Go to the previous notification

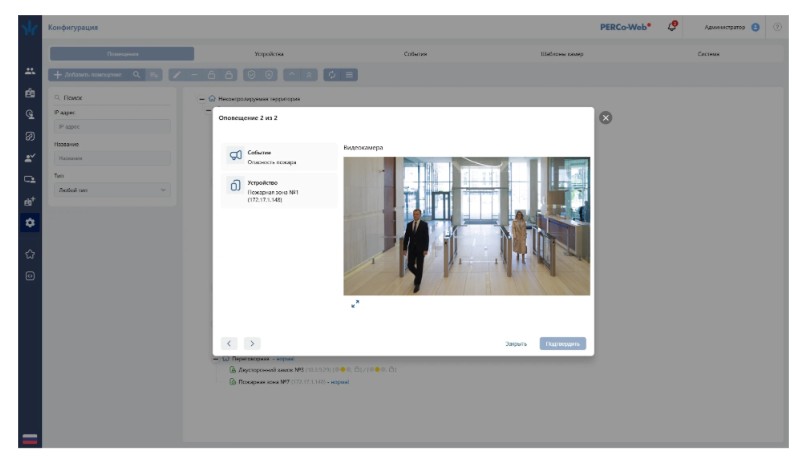coord(228,343)
